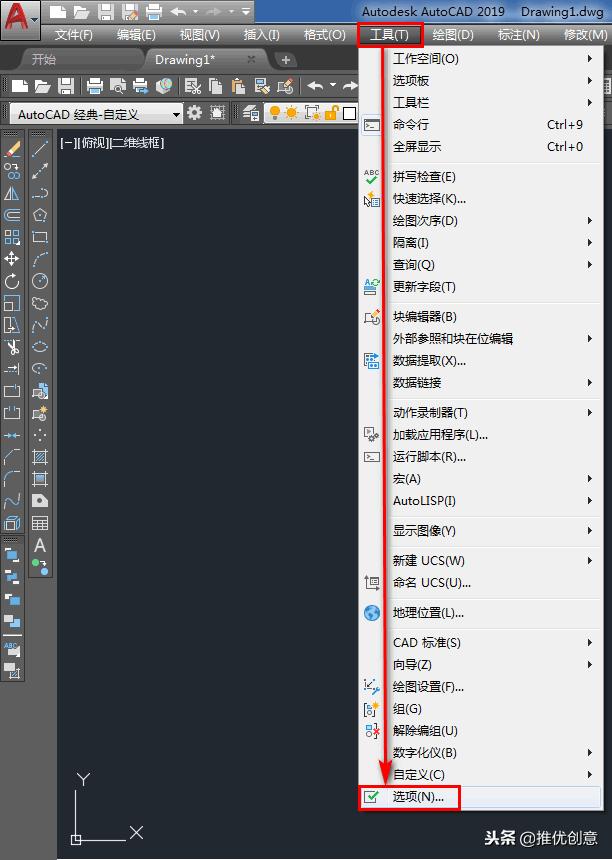
Task: Select the Revision cloud tool
Action: click(x=40, y=303)
